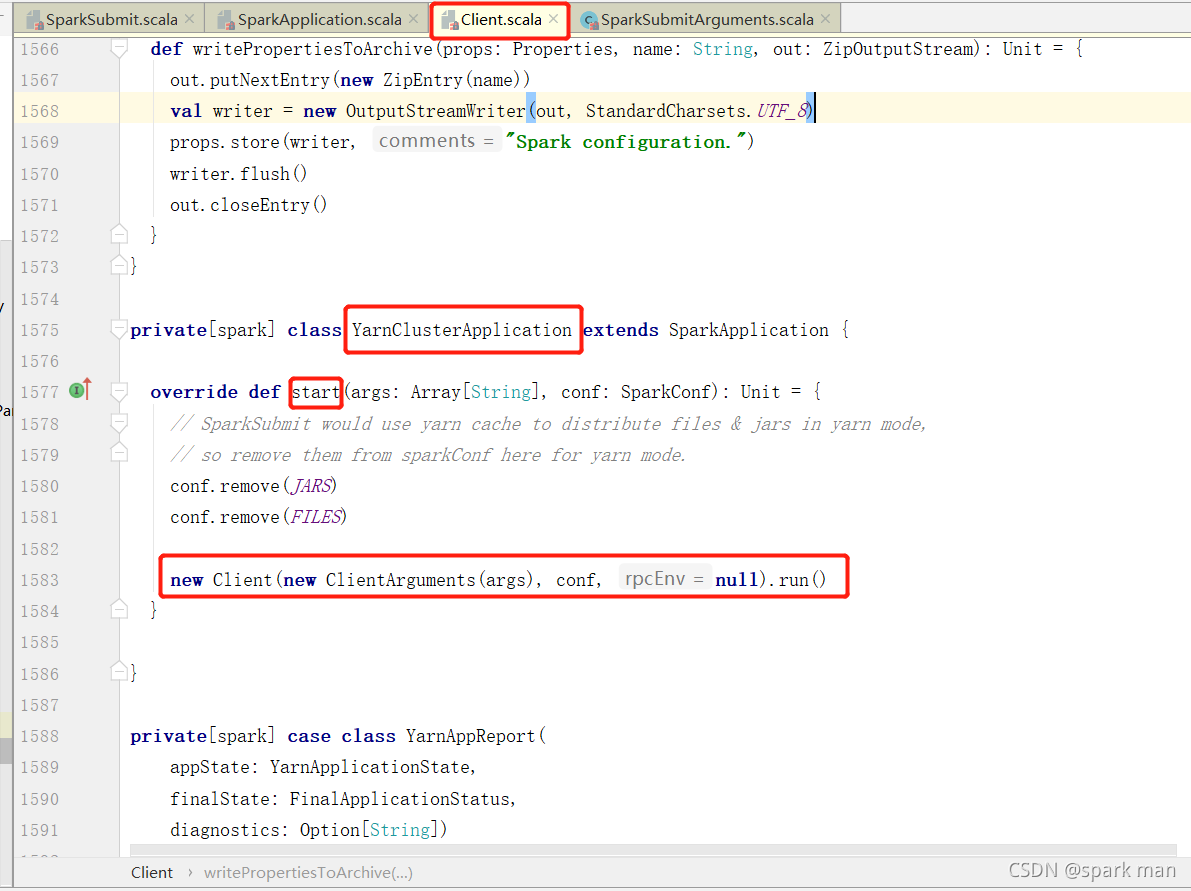Click the JARS constant on line 1580
1191x891 pixels.
[x=312, y=486]
